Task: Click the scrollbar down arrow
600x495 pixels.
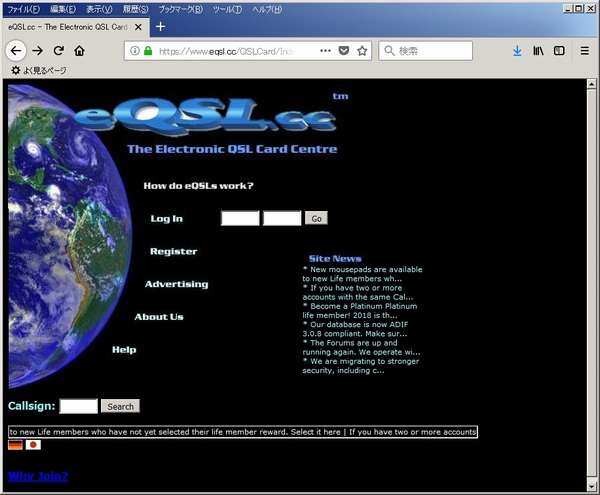Action: tap(592, 487)
